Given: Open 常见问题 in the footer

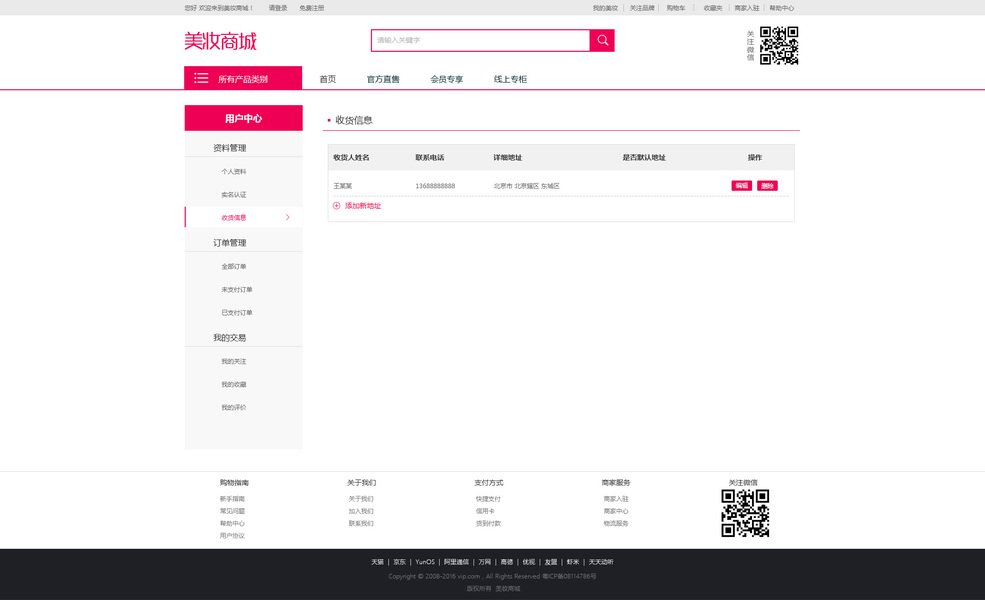Looking at the screenshot, I should click(232, 511).
